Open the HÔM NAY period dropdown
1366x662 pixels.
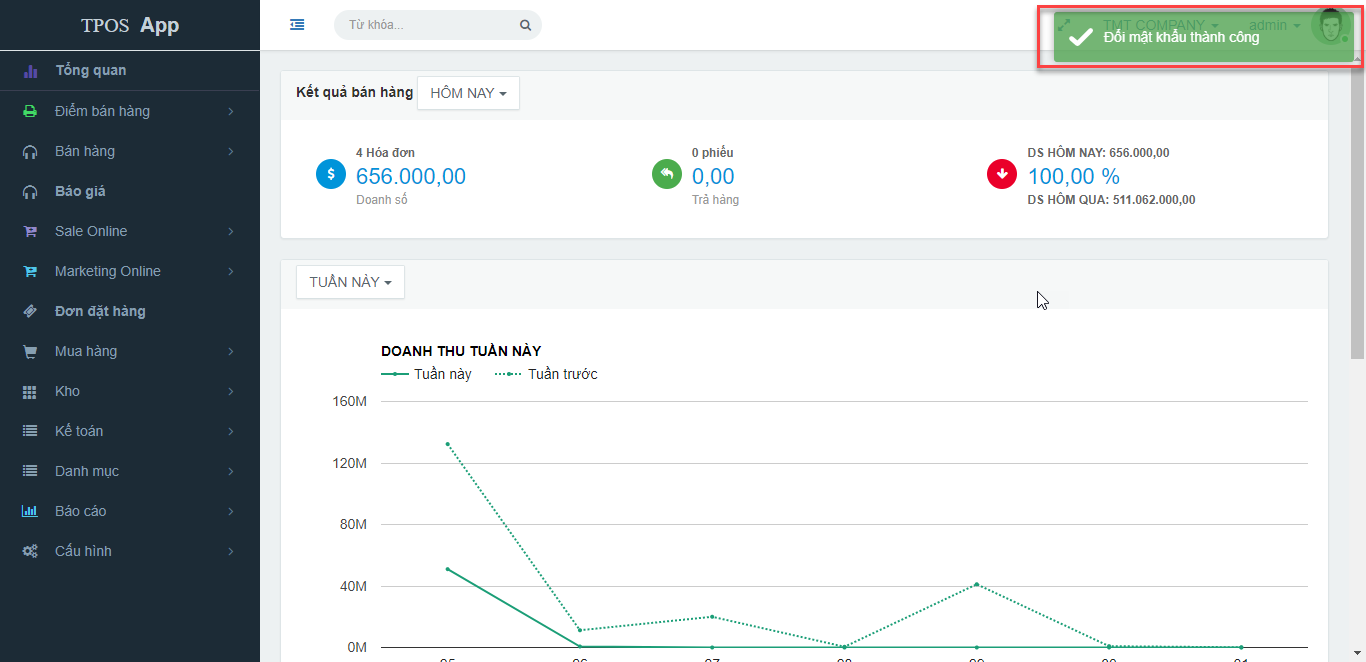pyautogui.click(x=468, y=93)
